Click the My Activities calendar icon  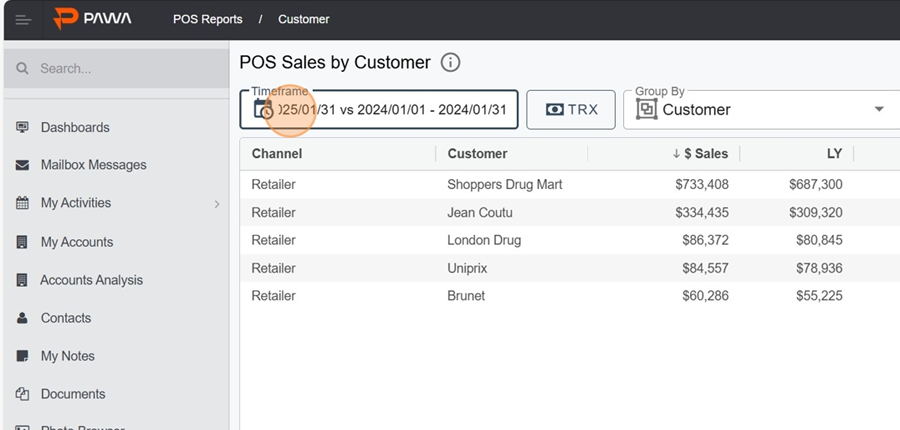[22, 203]
